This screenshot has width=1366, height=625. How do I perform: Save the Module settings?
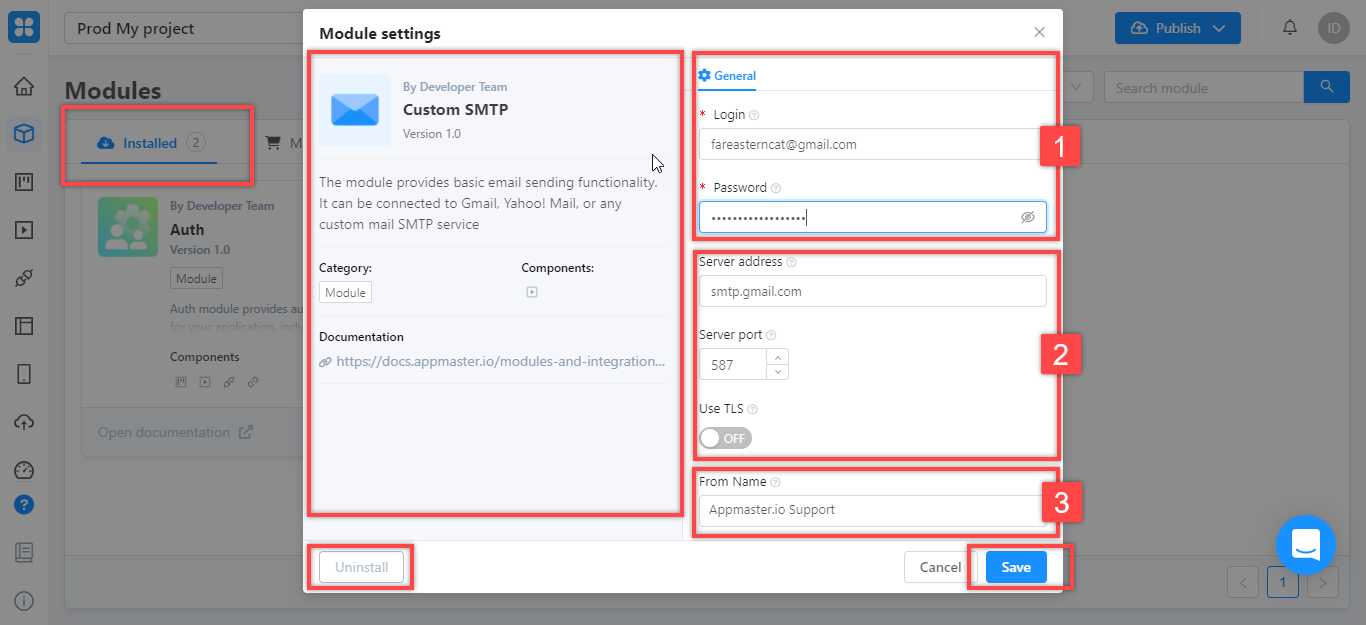pos(1015,566)
